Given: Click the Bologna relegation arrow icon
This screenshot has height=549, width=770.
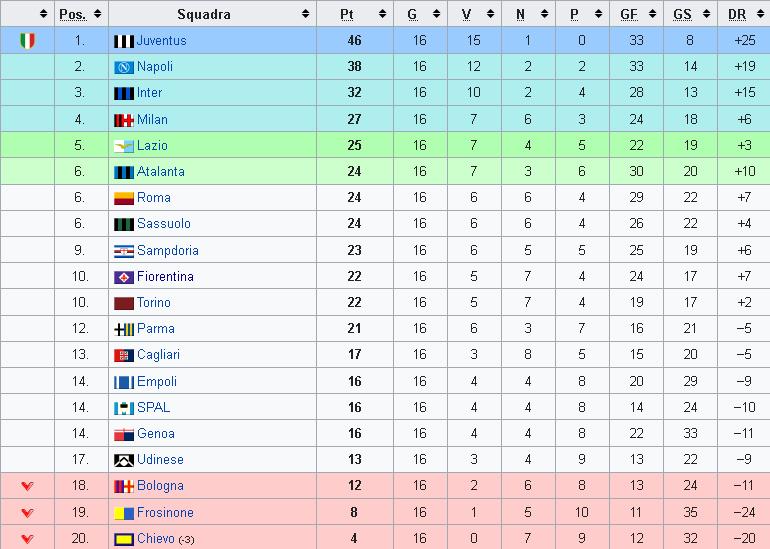Looking at the screenshot, I should click(x=28, y=486).
